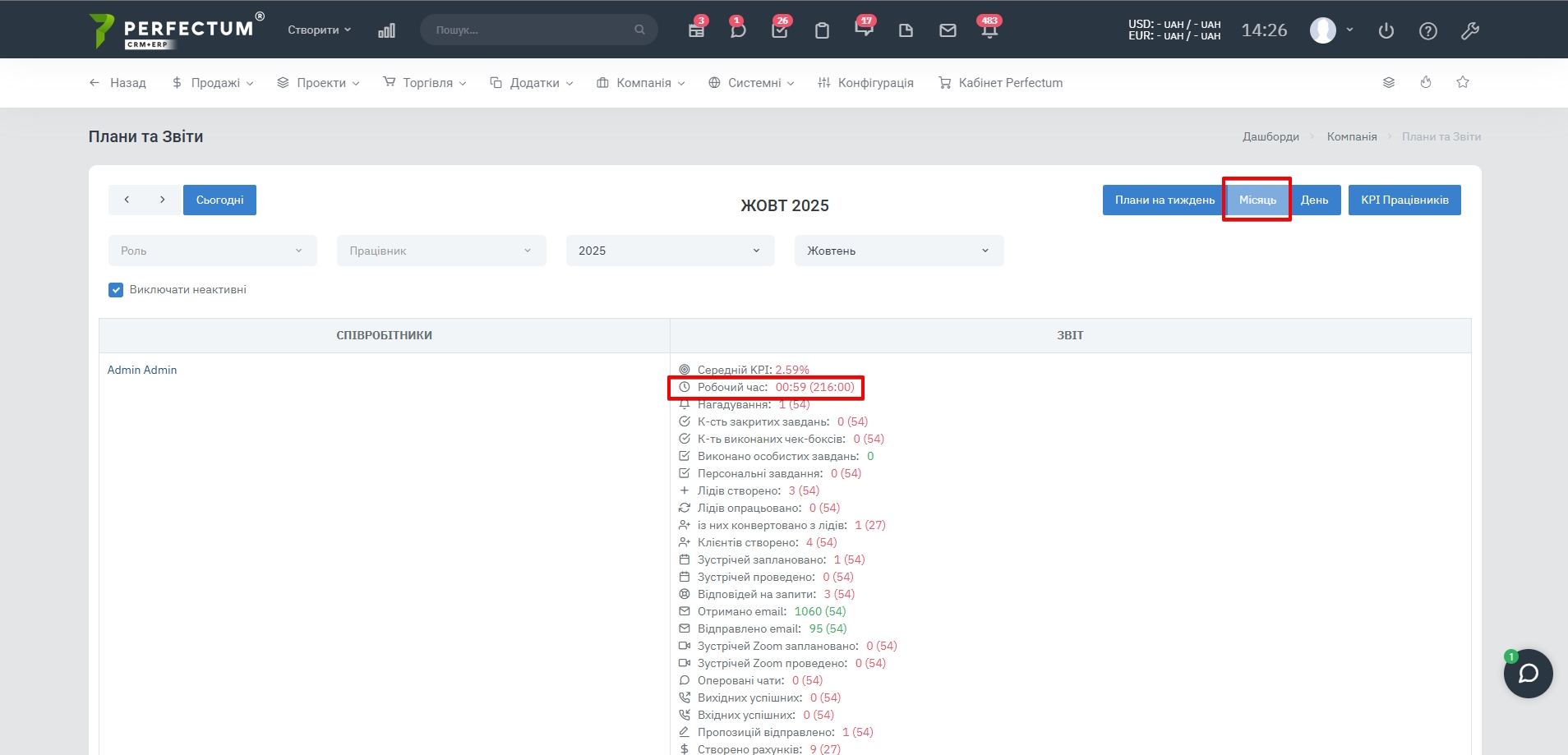Click the 'Сьогодні' button

coord(219,200)
